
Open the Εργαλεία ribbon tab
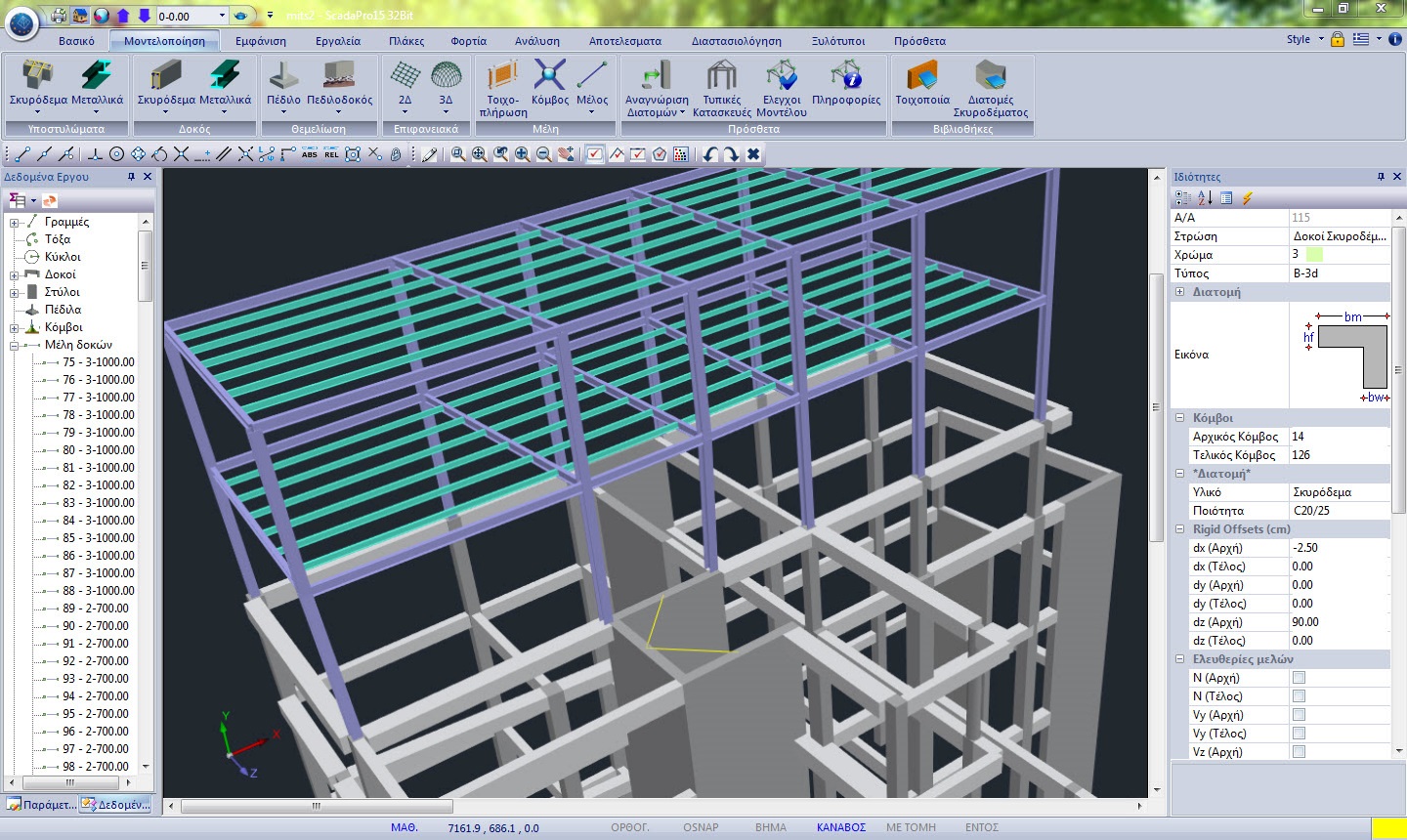[338, 41]
